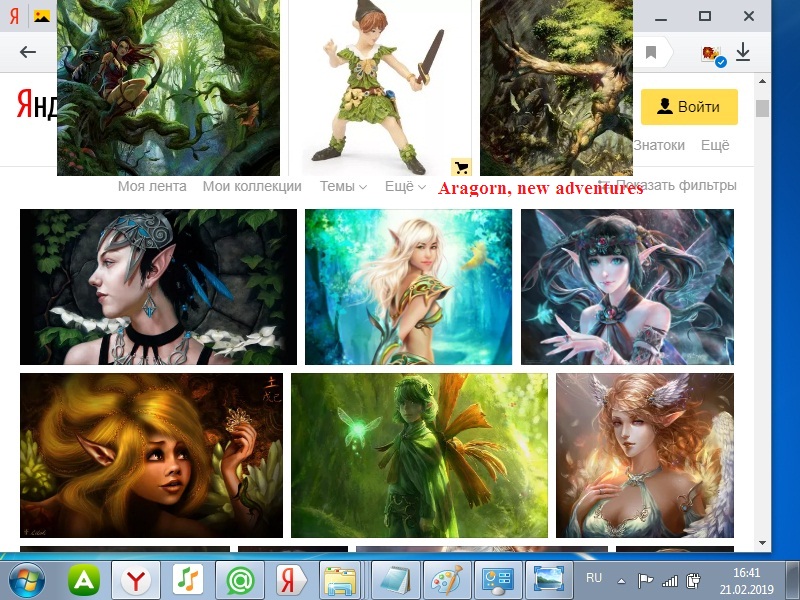The image size is (800, 600).
Task: Click the page scrollbar up arrow
Action: point(762,81)
